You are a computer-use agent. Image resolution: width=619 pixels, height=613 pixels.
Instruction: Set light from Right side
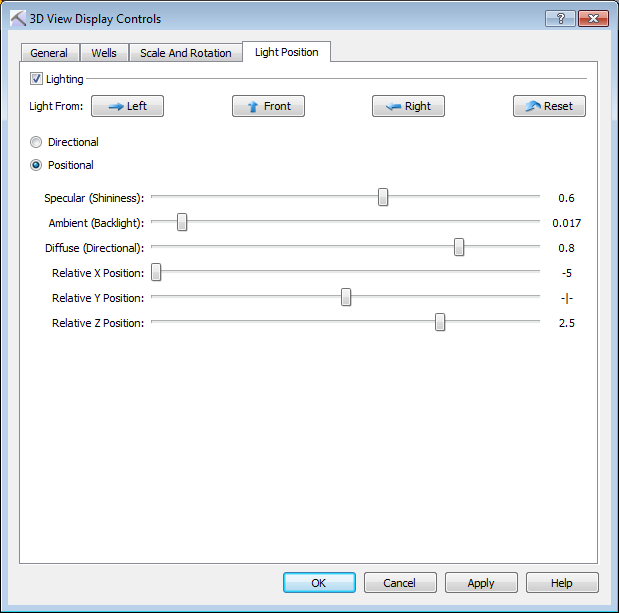[x=408, y=106]
